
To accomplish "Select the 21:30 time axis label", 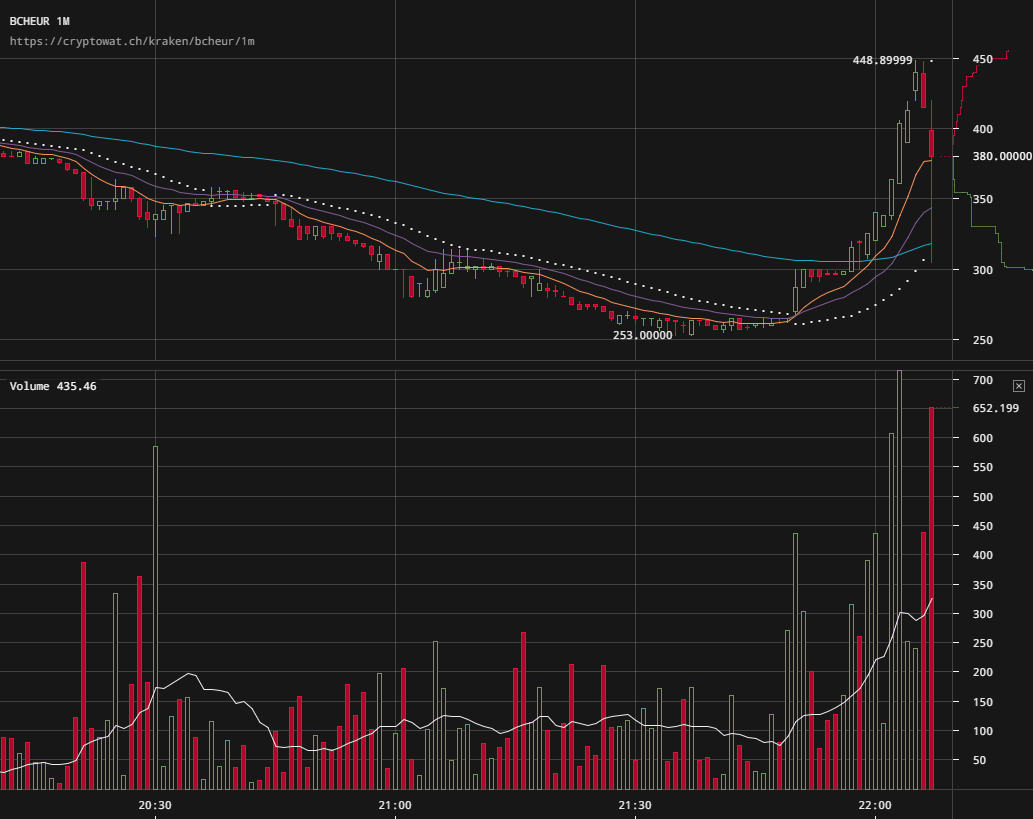I will pos(634,805).
